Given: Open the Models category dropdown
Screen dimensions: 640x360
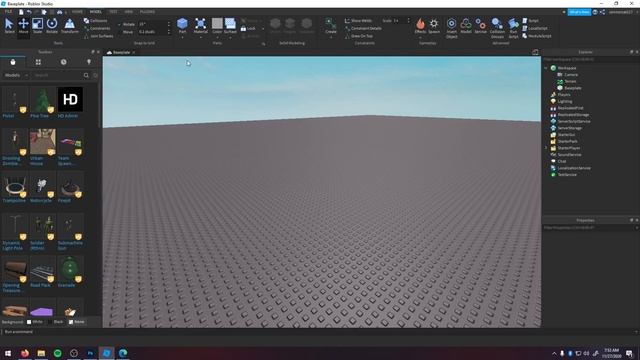Looking at the screenshot, I should [x=16, y=76].
